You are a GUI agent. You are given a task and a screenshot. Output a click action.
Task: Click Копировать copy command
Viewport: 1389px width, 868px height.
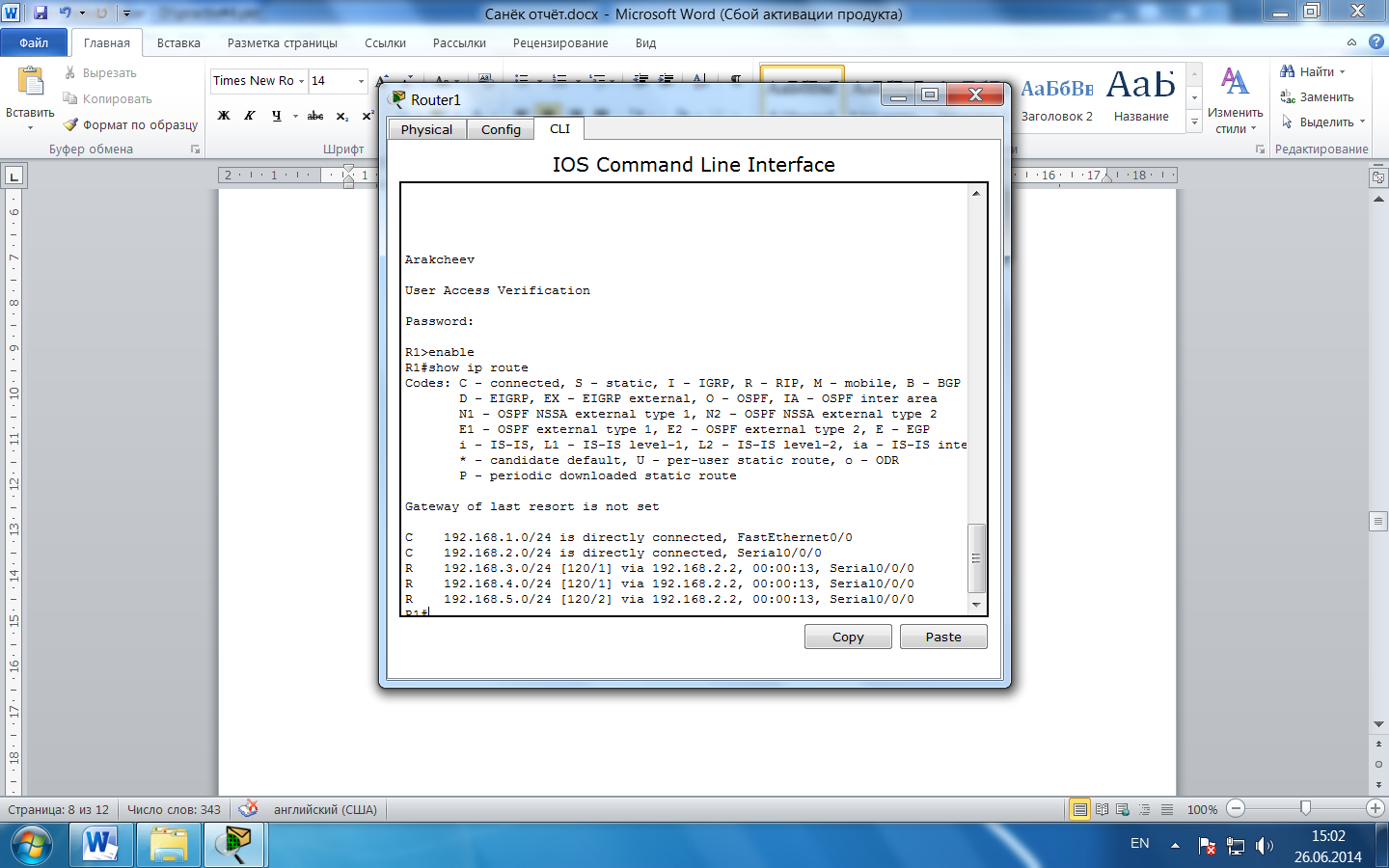pyautogui.click(x=107, y=99)
